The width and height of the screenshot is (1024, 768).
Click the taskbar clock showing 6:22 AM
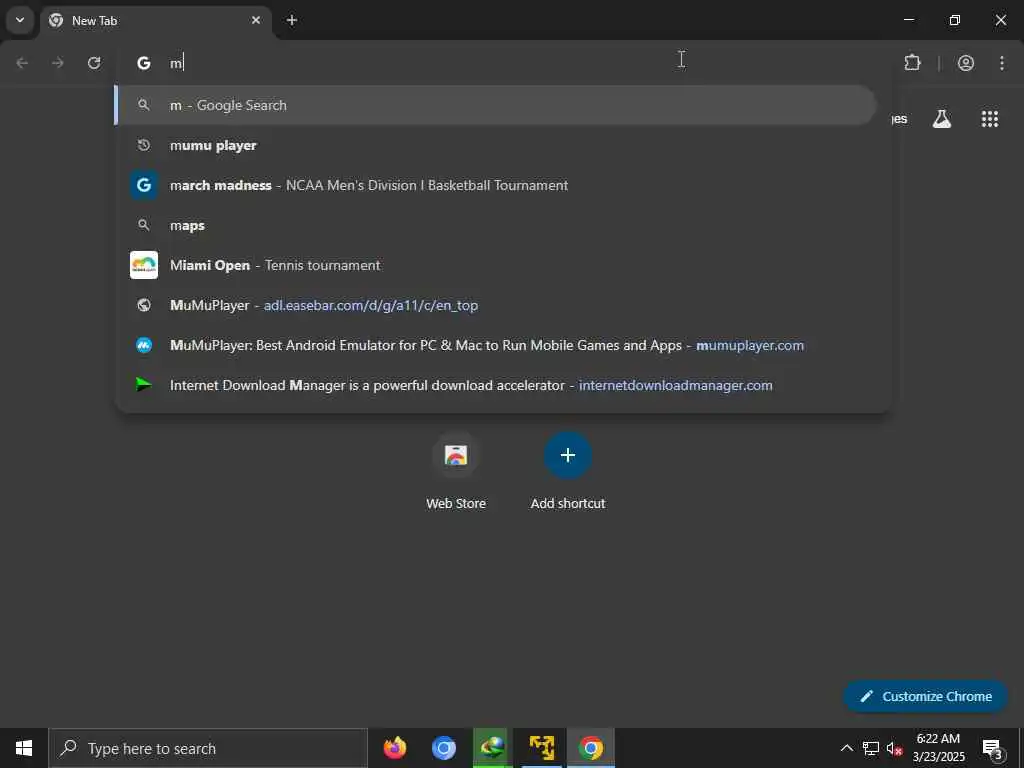coord(938,748)
